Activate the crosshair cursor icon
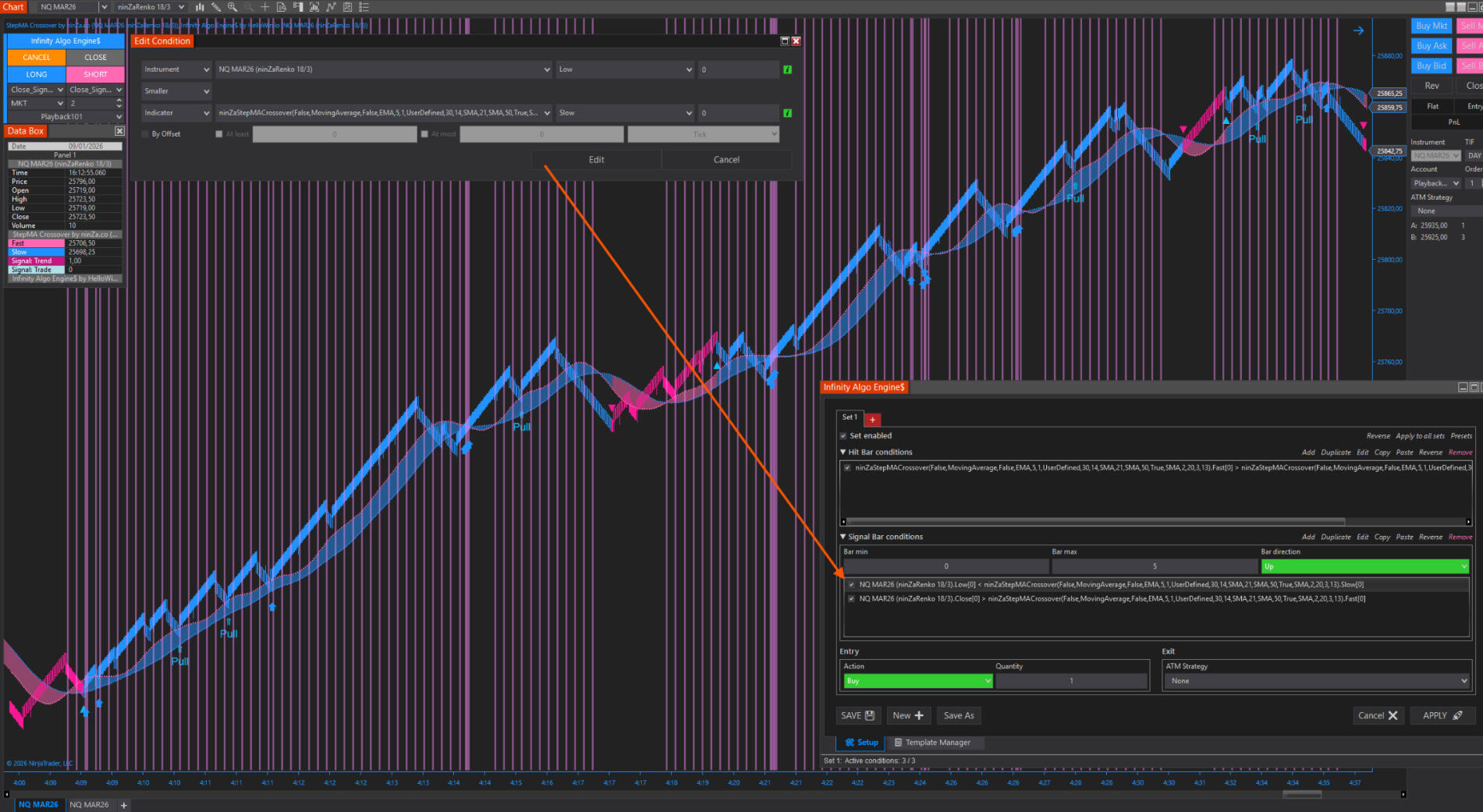The width and height of the screenshot is (1483, 812). [x=264, y=7]
